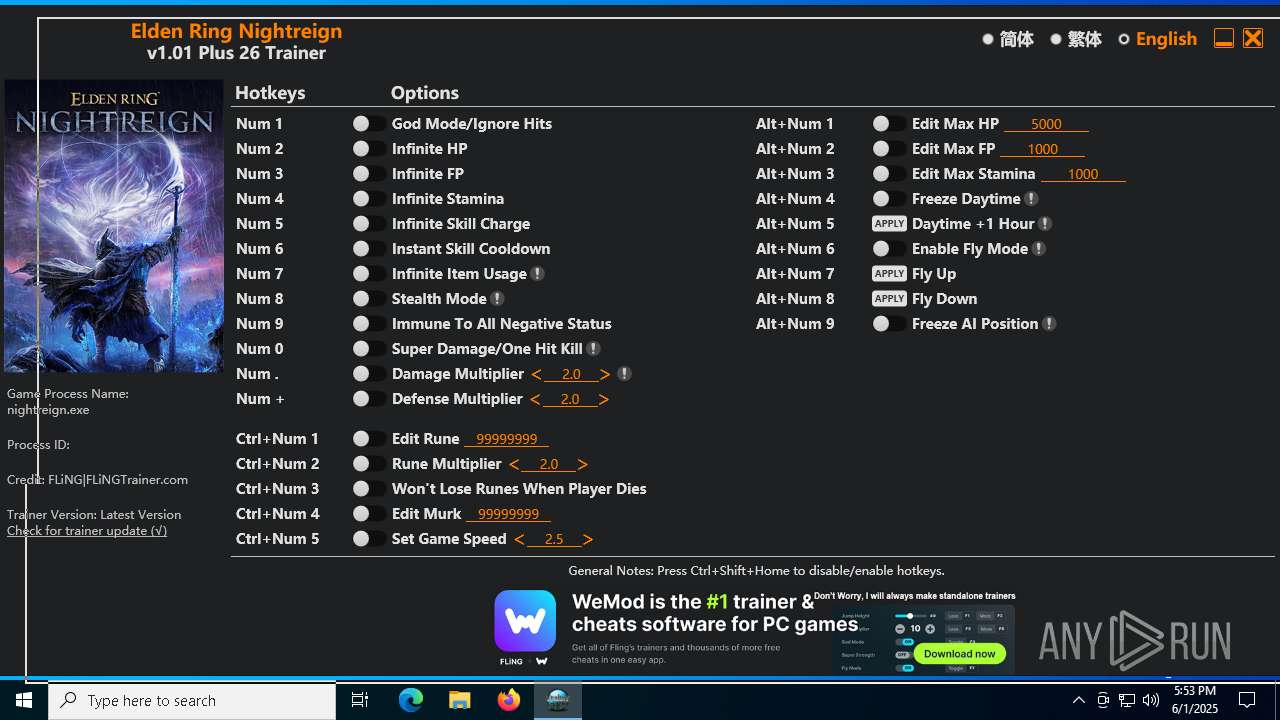Enable Infinite FP
This screenshot has height=720, width=1280.
(x=369, y=174)
